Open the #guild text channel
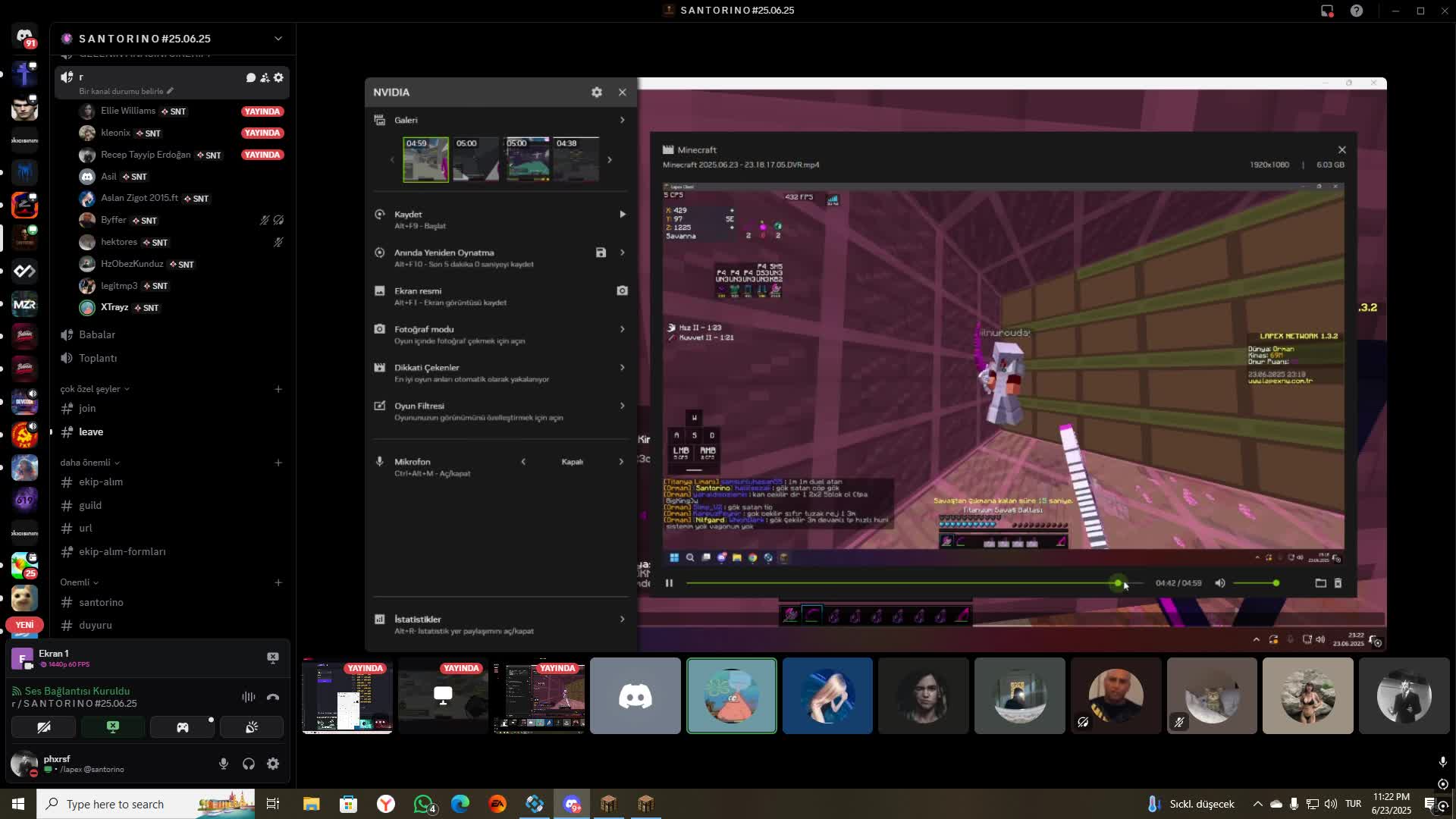1456x819 pixels. coord(89,505)
